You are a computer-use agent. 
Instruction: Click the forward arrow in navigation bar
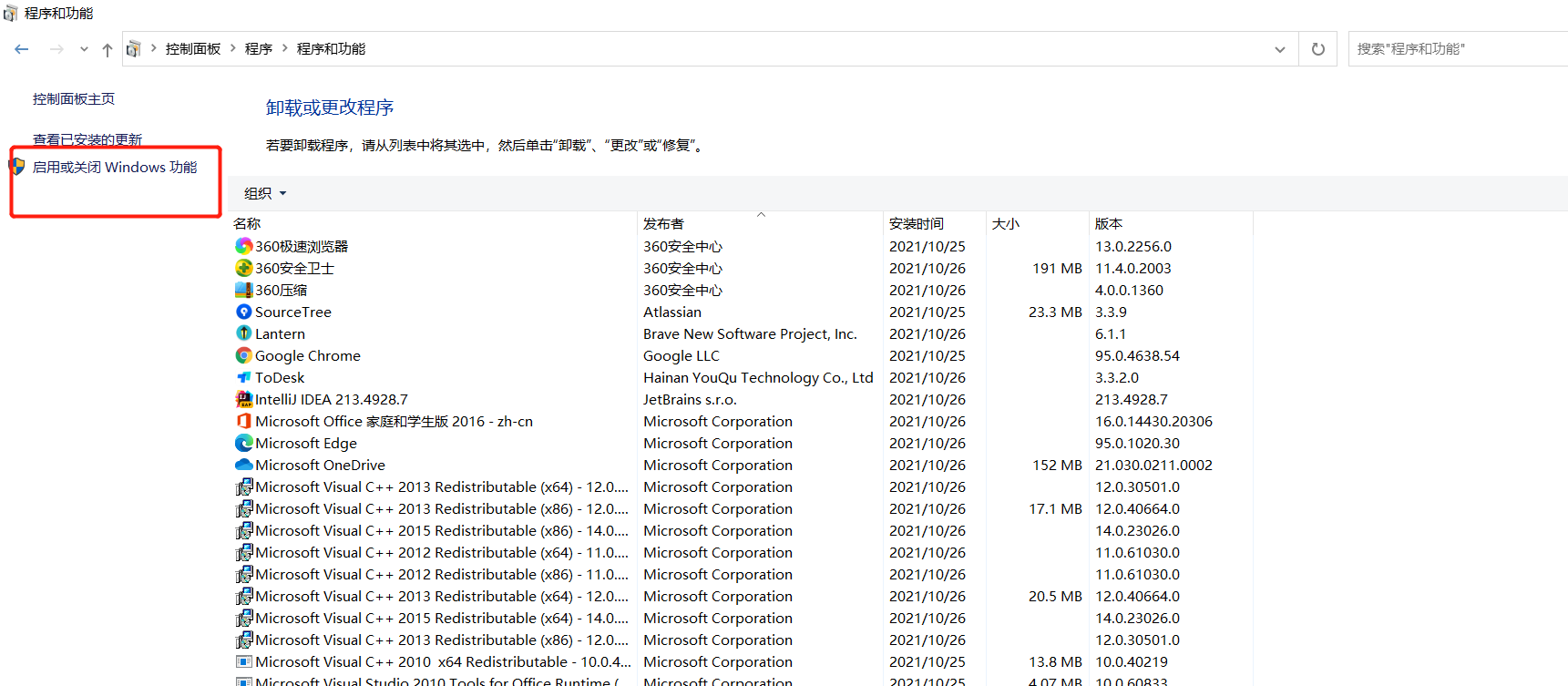56,49
